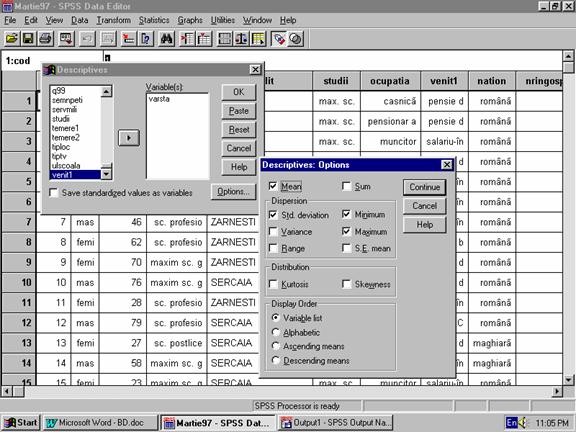Uncheck the Maximum checkbox

[346, 231]
